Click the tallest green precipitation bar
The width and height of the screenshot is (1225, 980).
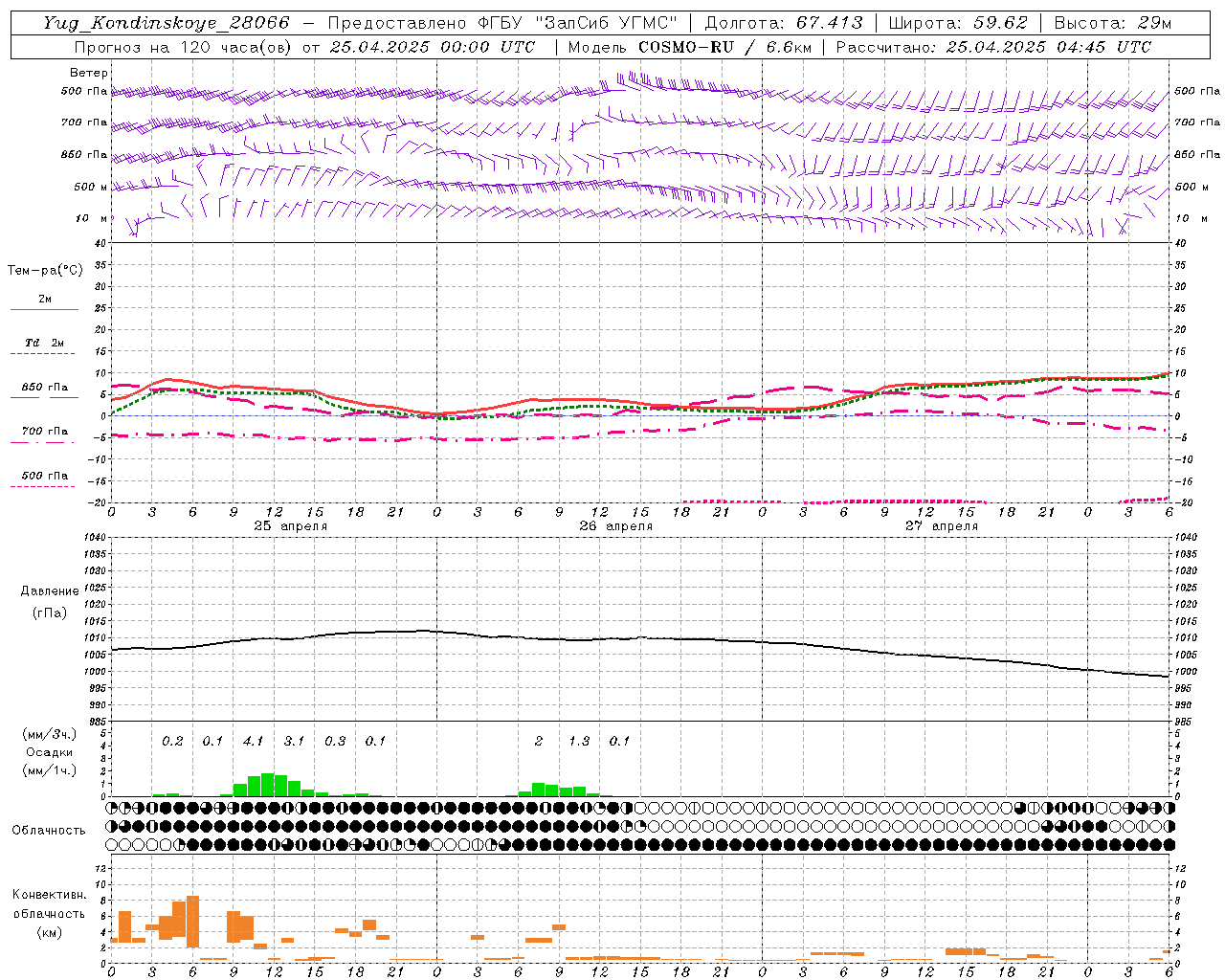(267, 785)
